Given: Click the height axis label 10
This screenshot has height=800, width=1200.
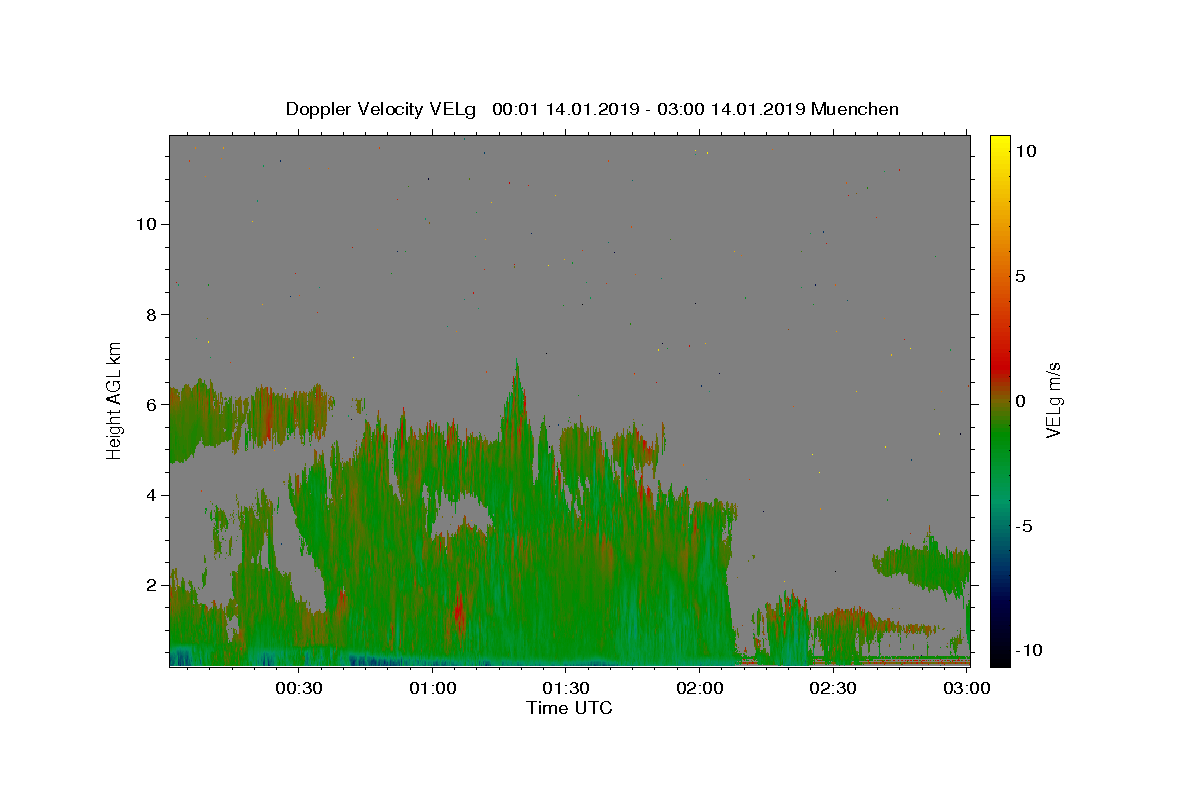Looking at the screenshot, I should click(x=145, y=224).
